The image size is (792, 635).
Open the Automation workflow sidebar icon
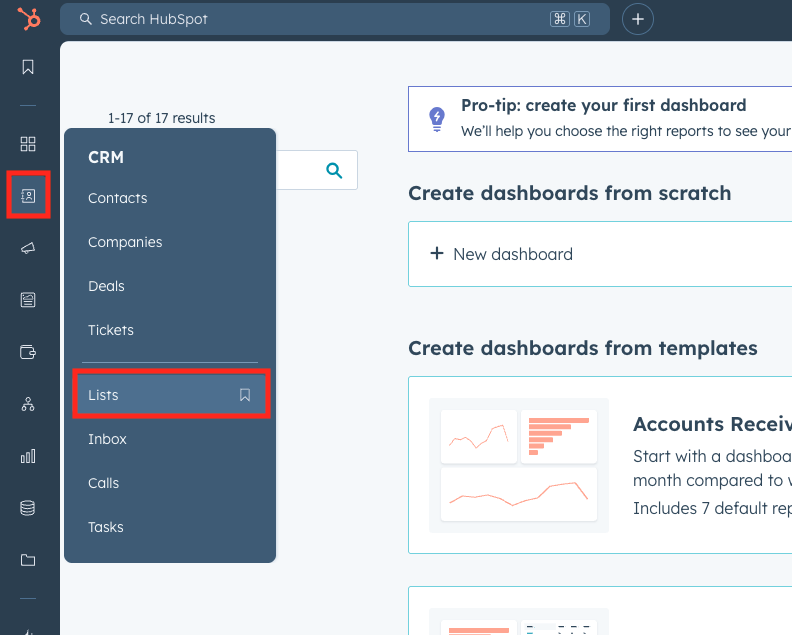[28, 404]
